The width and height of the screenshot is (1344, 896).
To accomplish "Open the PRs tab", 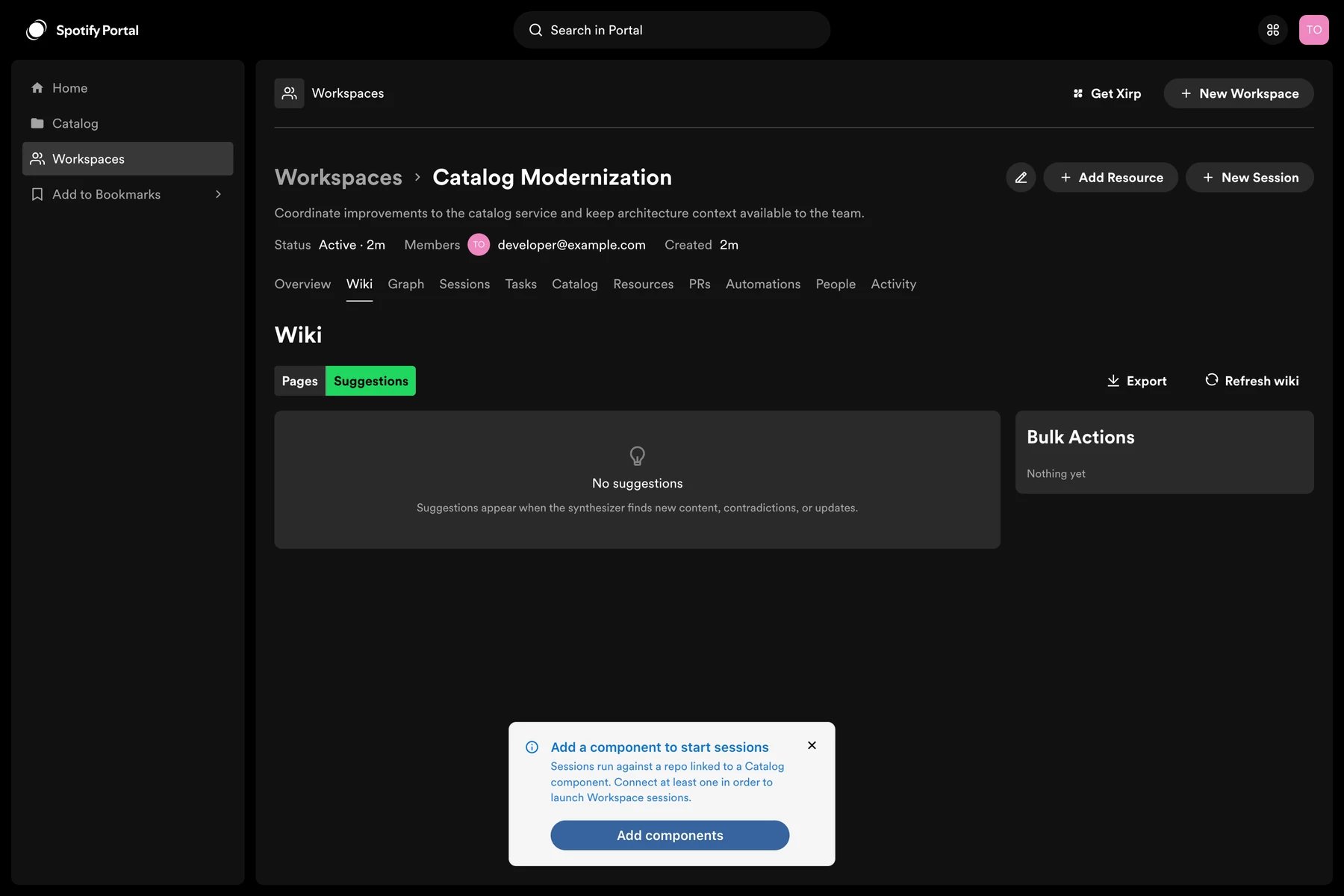I will coord(700,284).
